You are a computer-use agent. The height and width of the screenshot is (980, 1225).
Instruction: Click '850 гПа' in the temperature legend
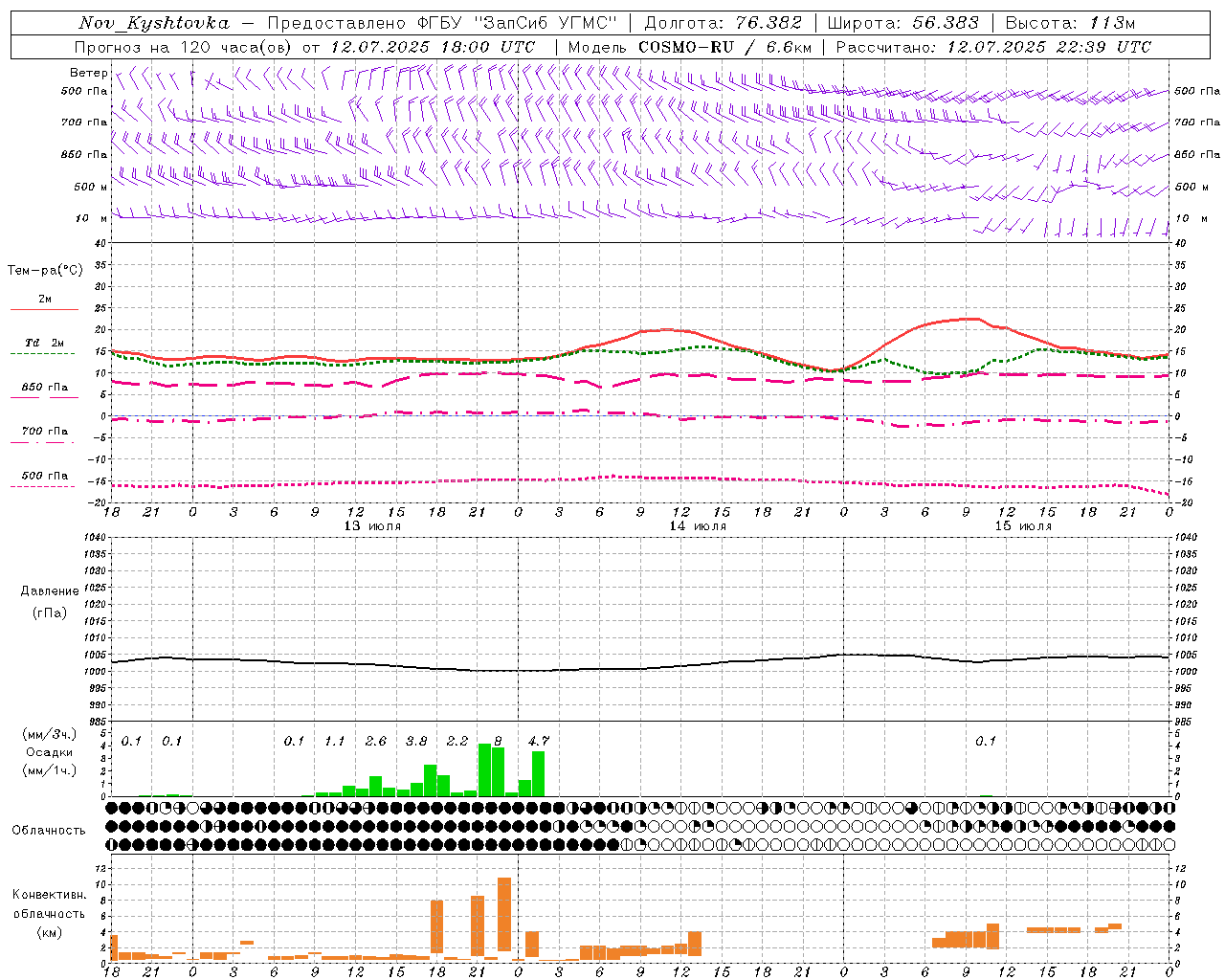point(45,388)
